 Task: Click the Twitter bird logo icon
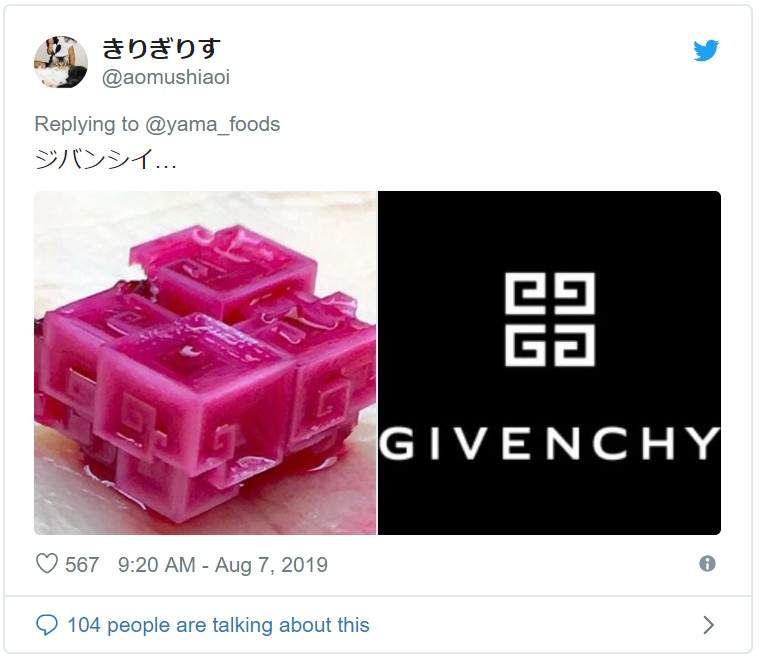tap(705, 50)
